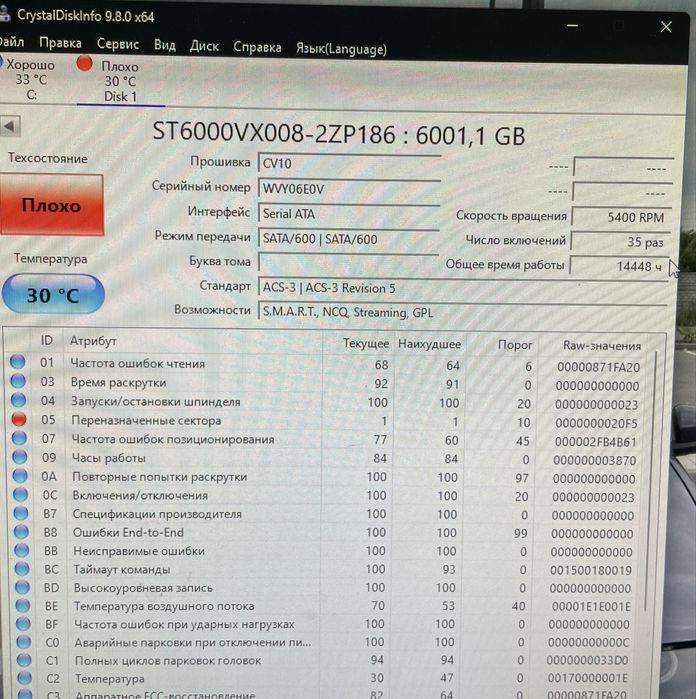Click the Порог column header
The image size is (696, 699).
pos(515,345)
